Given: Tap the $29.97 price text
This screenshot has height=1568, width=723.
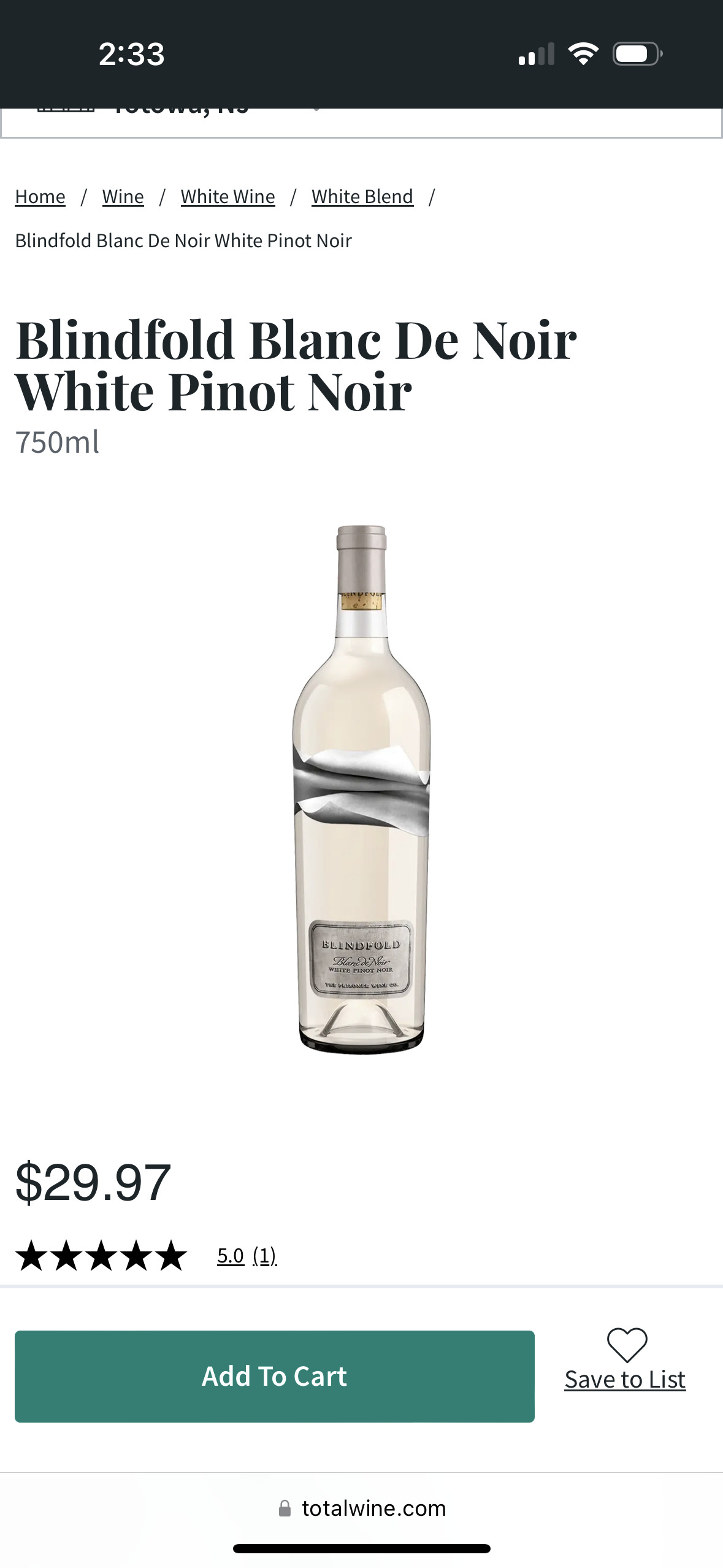Looking at the screenshot, I should tap(93, 1182).
